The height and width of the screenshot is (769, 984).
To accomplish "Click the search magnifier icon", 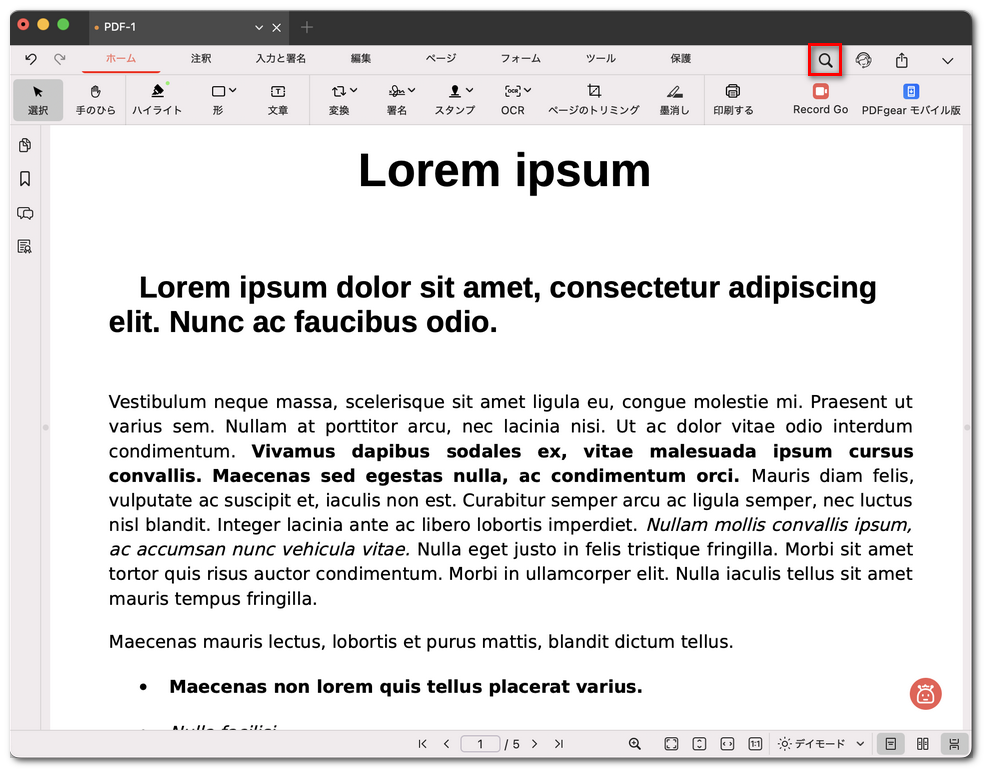I will 825,61.
